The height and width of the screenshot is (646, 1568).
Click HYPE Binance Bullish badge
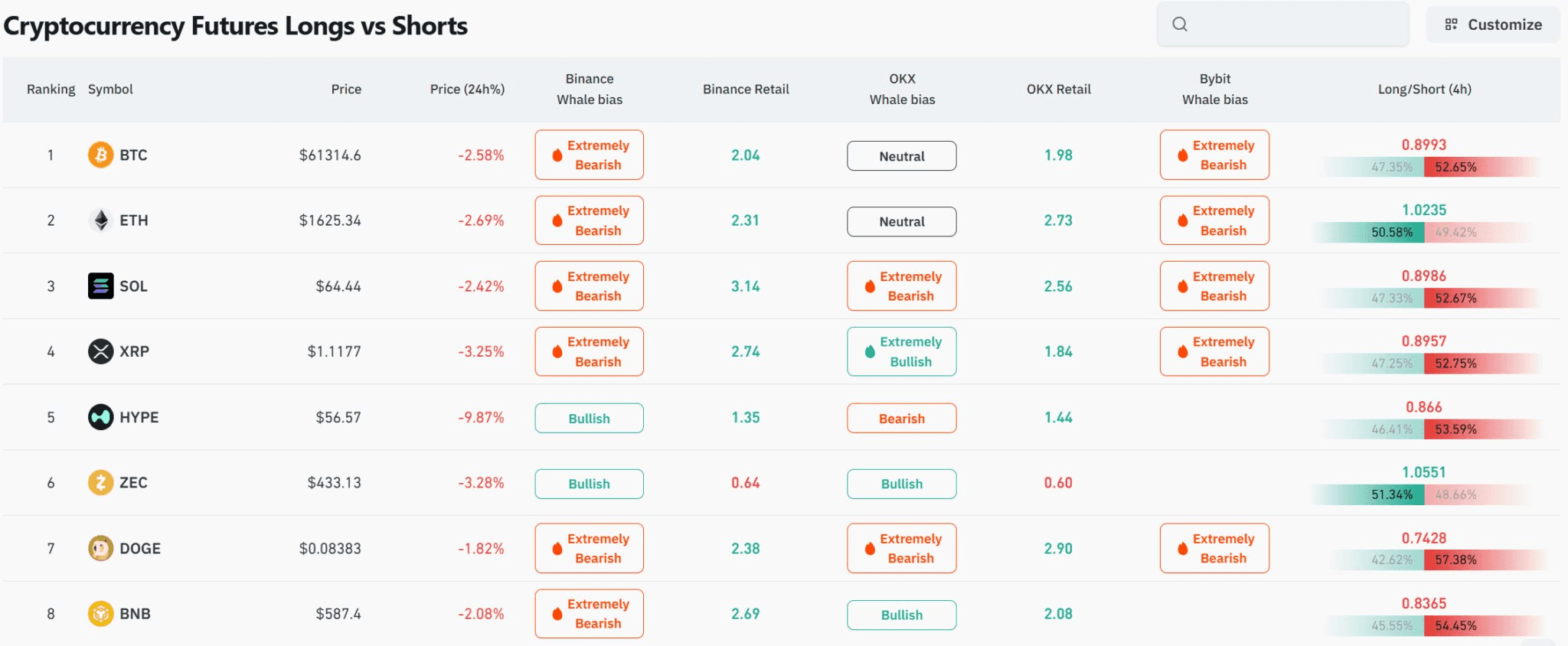(x=589, y=418)
